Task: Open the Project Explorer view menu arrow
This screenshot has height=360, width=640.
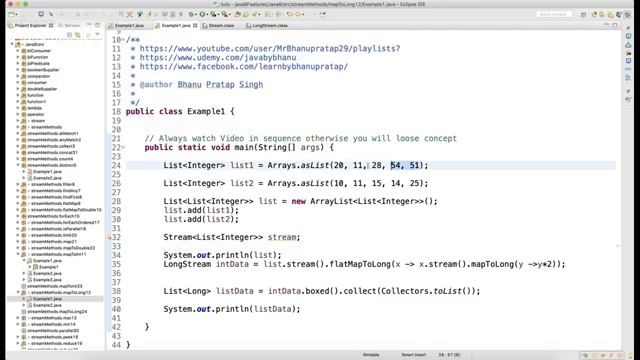Action: [x=97, y=35]
